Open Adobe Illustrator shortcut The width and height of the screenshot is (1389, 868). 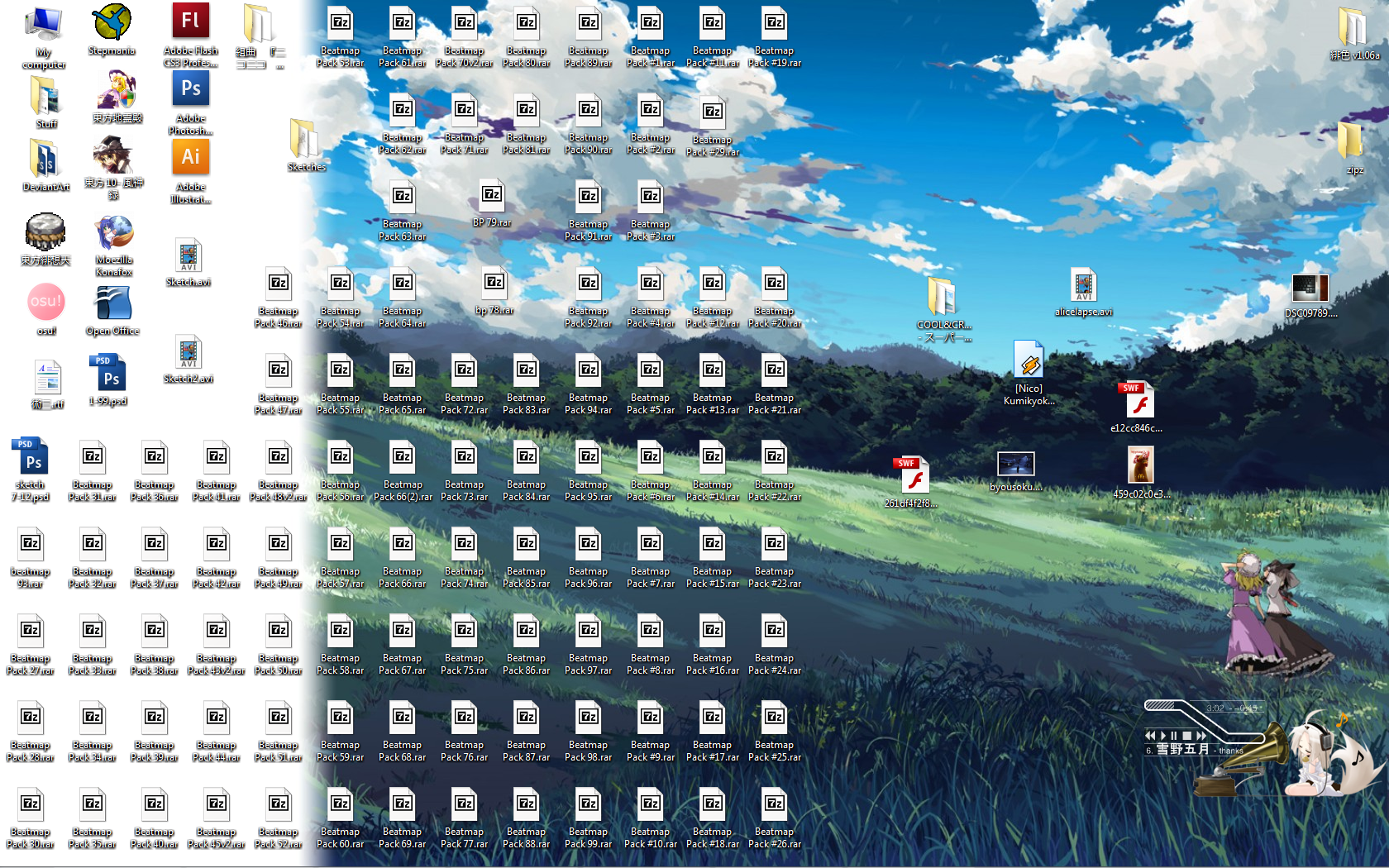pyautogui.click(x=190, y=173)
